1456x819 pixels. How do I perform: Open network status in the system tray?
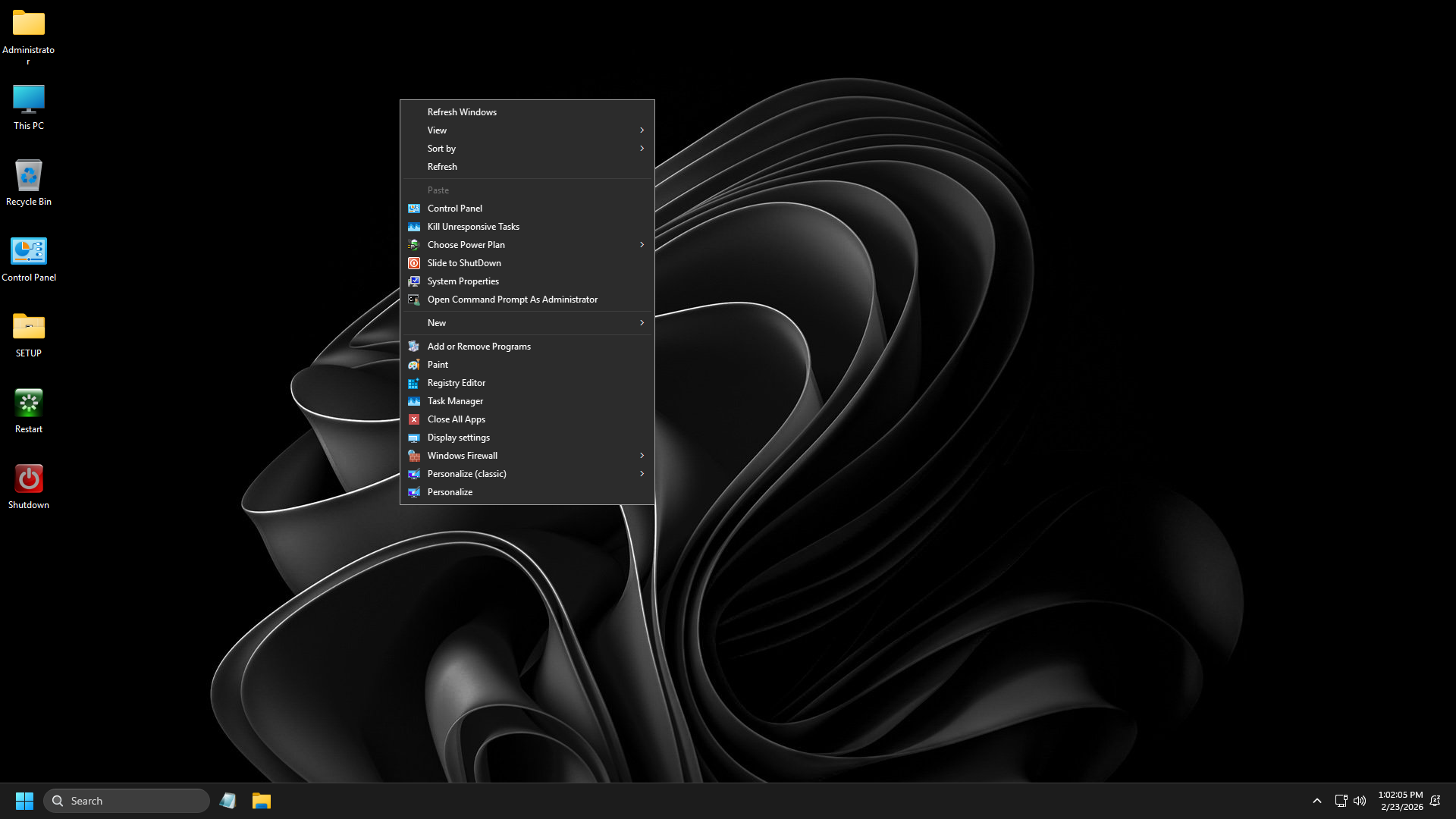pyautogui.click(x=1341, y=801)
